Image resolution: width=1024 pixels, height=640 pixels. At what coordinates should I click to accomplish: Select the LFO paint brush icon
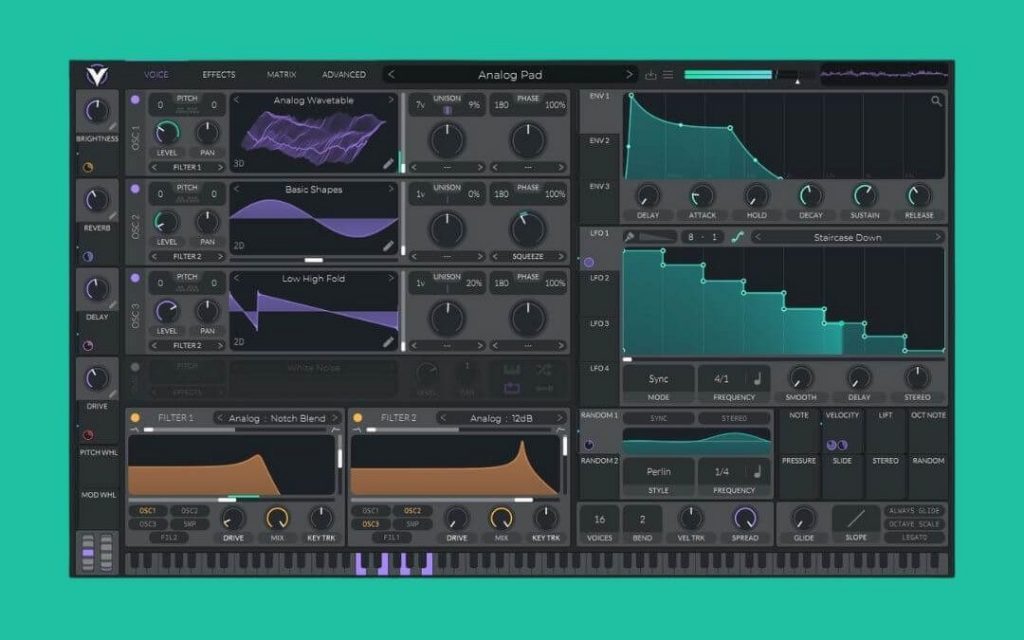pos(631,237)
